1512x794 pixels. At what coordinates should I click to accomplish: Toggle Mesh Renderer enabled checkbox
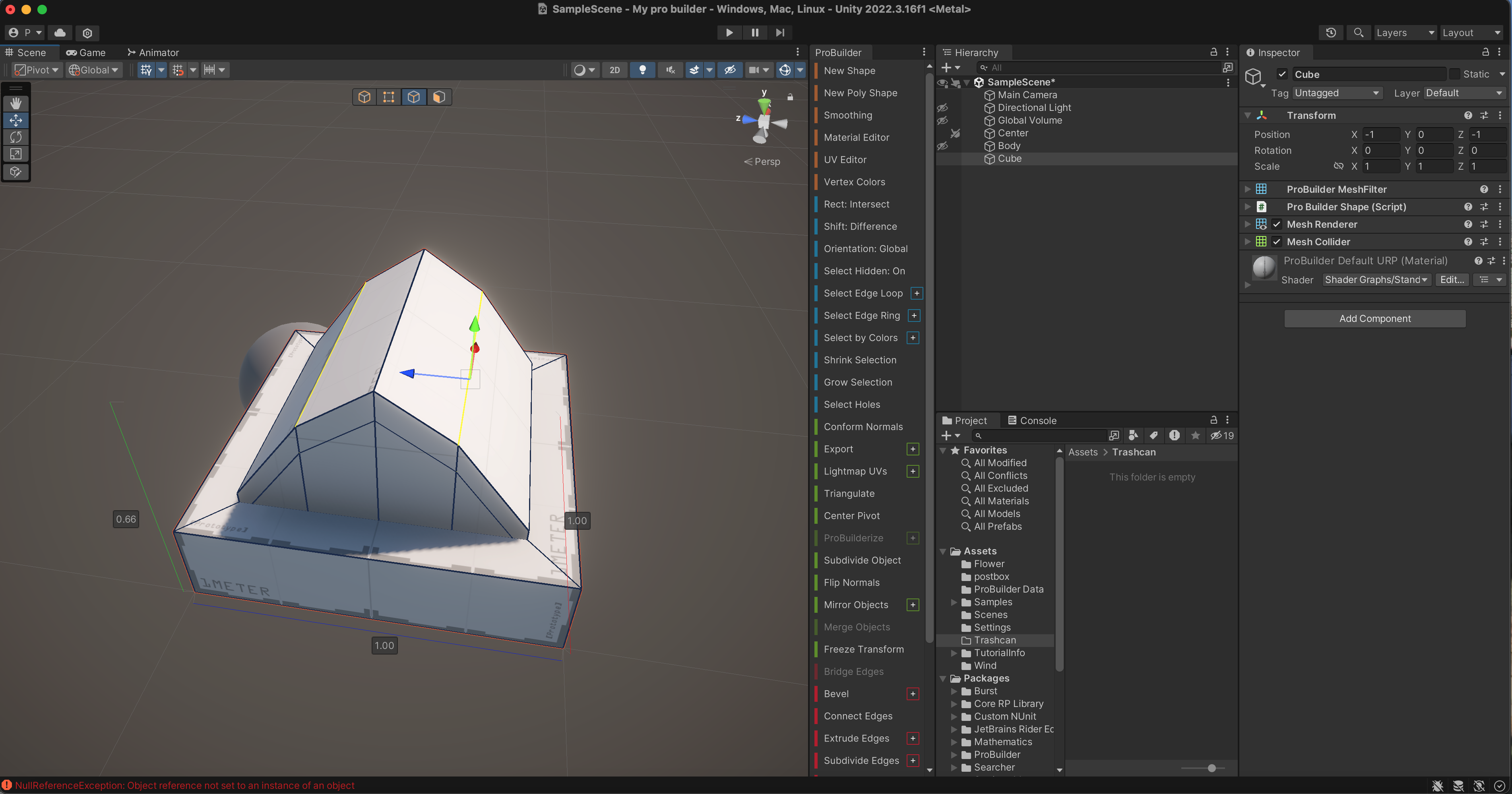click(1277, 224)
